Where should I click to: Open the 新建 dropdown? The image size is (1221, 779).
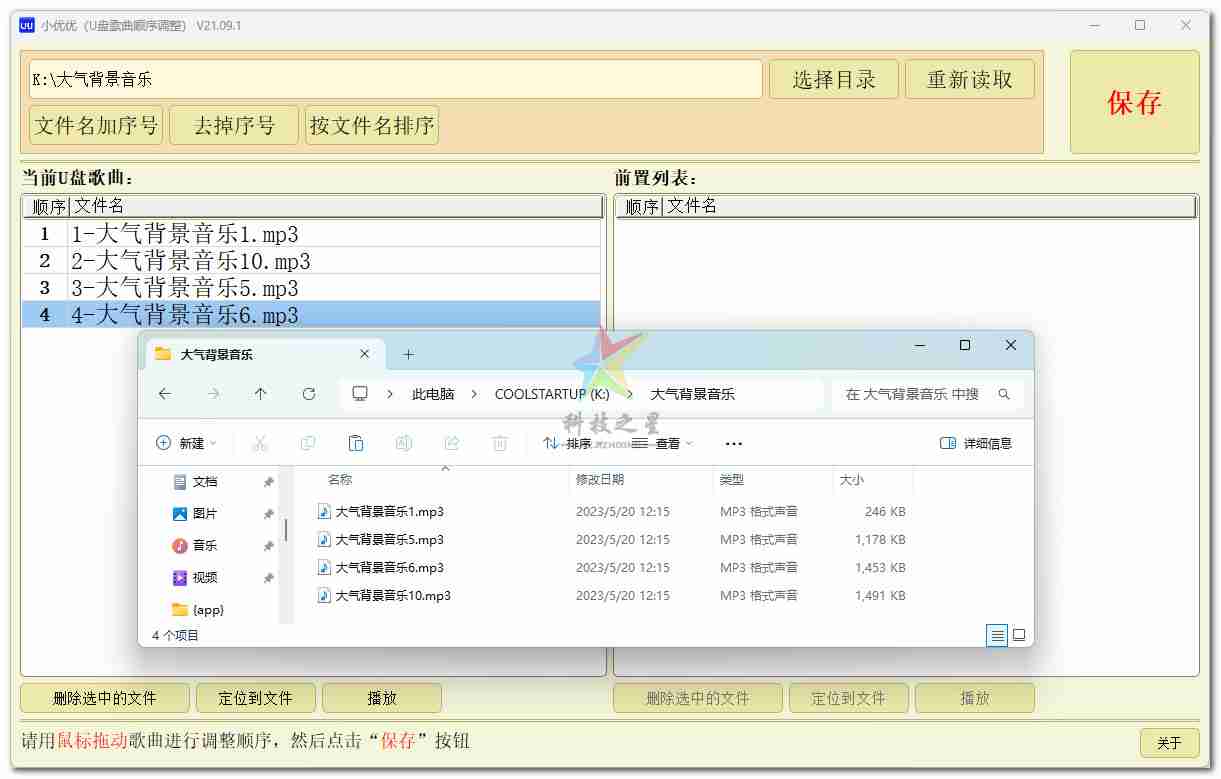186,443
